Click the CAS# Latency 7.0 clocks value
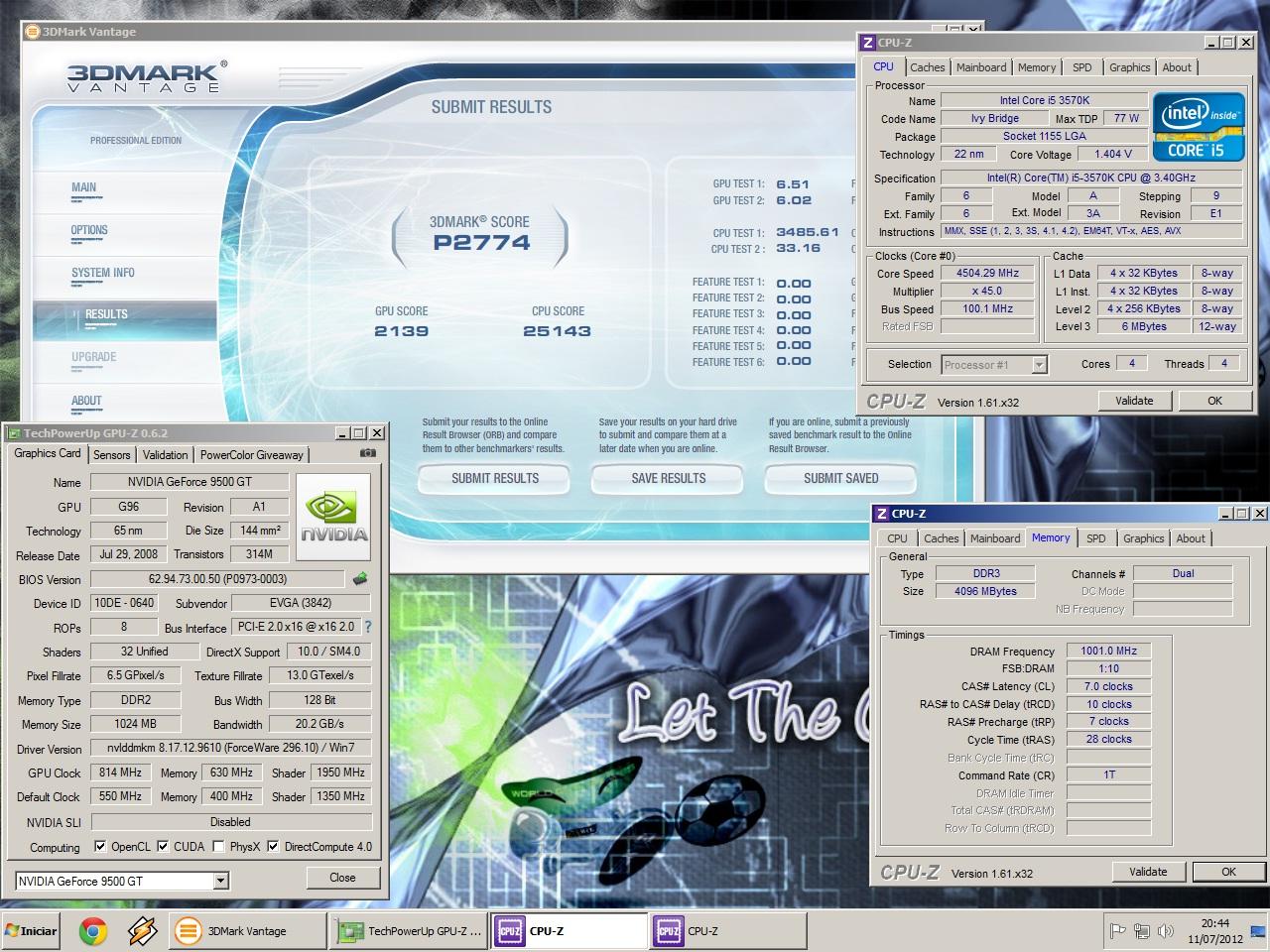Image resolution: width=1270 pixels, height=952 pixels. pos(1108,686)
